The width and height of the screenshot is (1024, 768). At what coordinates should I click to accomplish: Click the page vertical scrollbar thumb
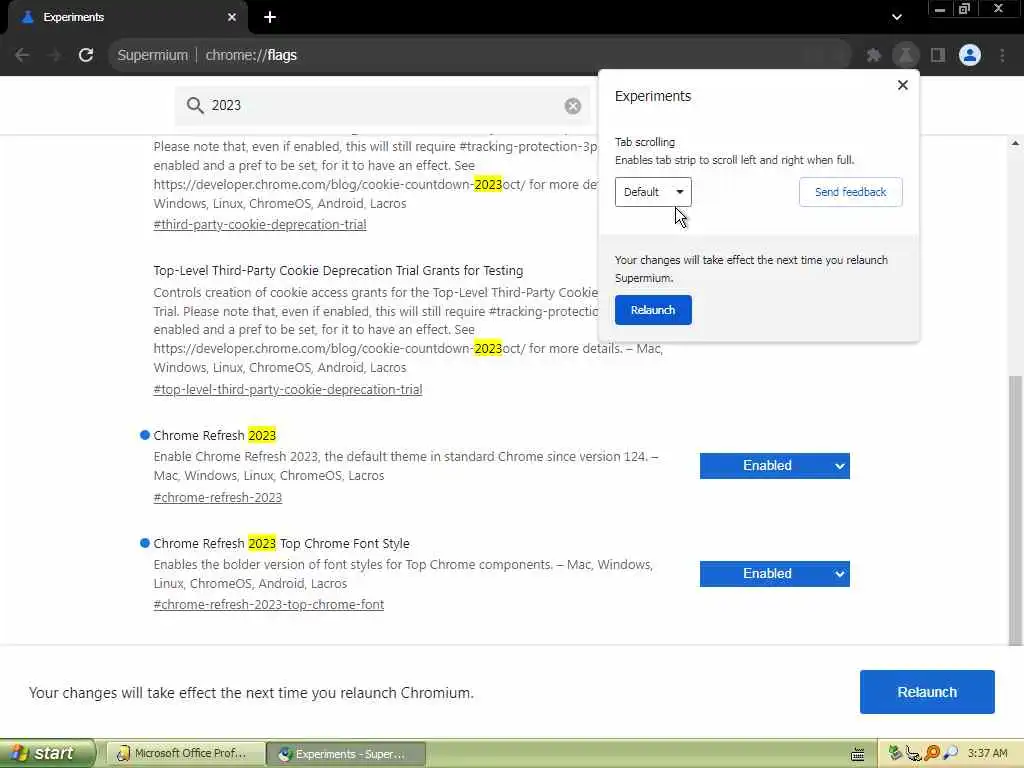coord(1015,509)
